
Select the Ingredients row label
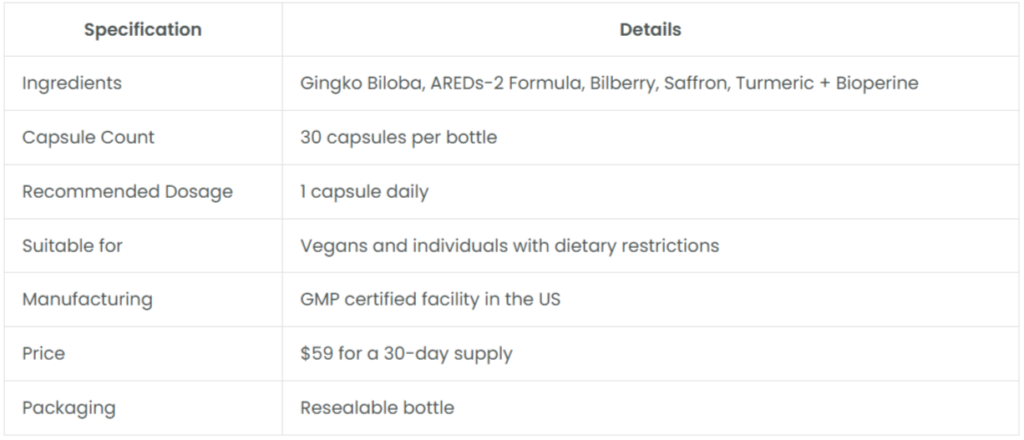tap(72, 84)
